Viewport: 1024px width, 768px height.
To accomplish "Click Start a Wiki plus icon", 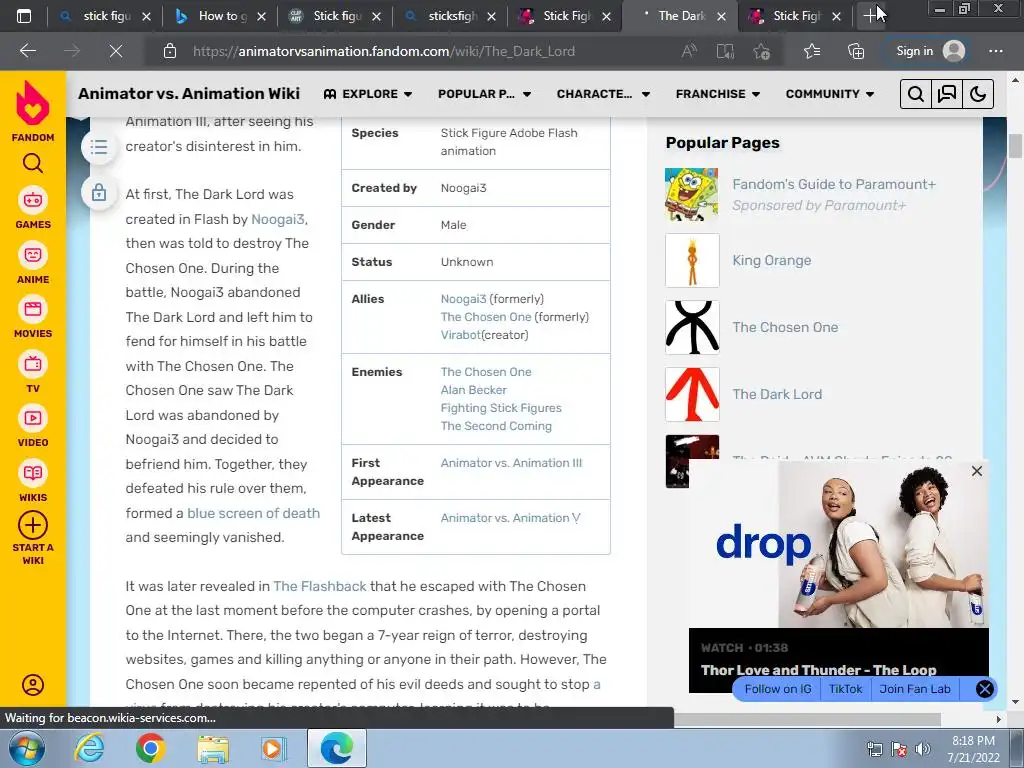I will (33, 525).
